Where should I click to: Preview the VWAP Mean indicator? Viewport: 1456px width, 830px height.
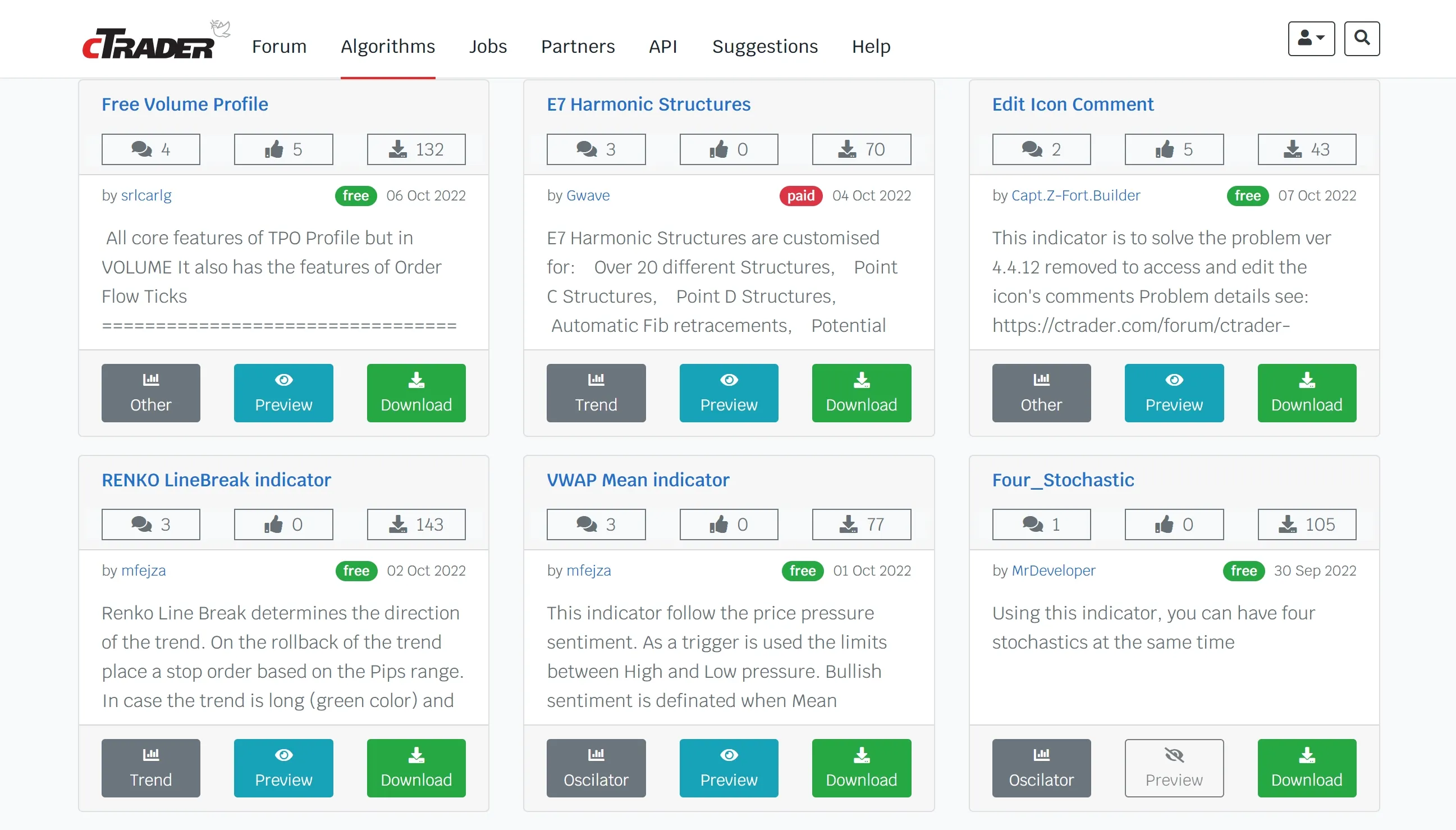coord(729,768)
